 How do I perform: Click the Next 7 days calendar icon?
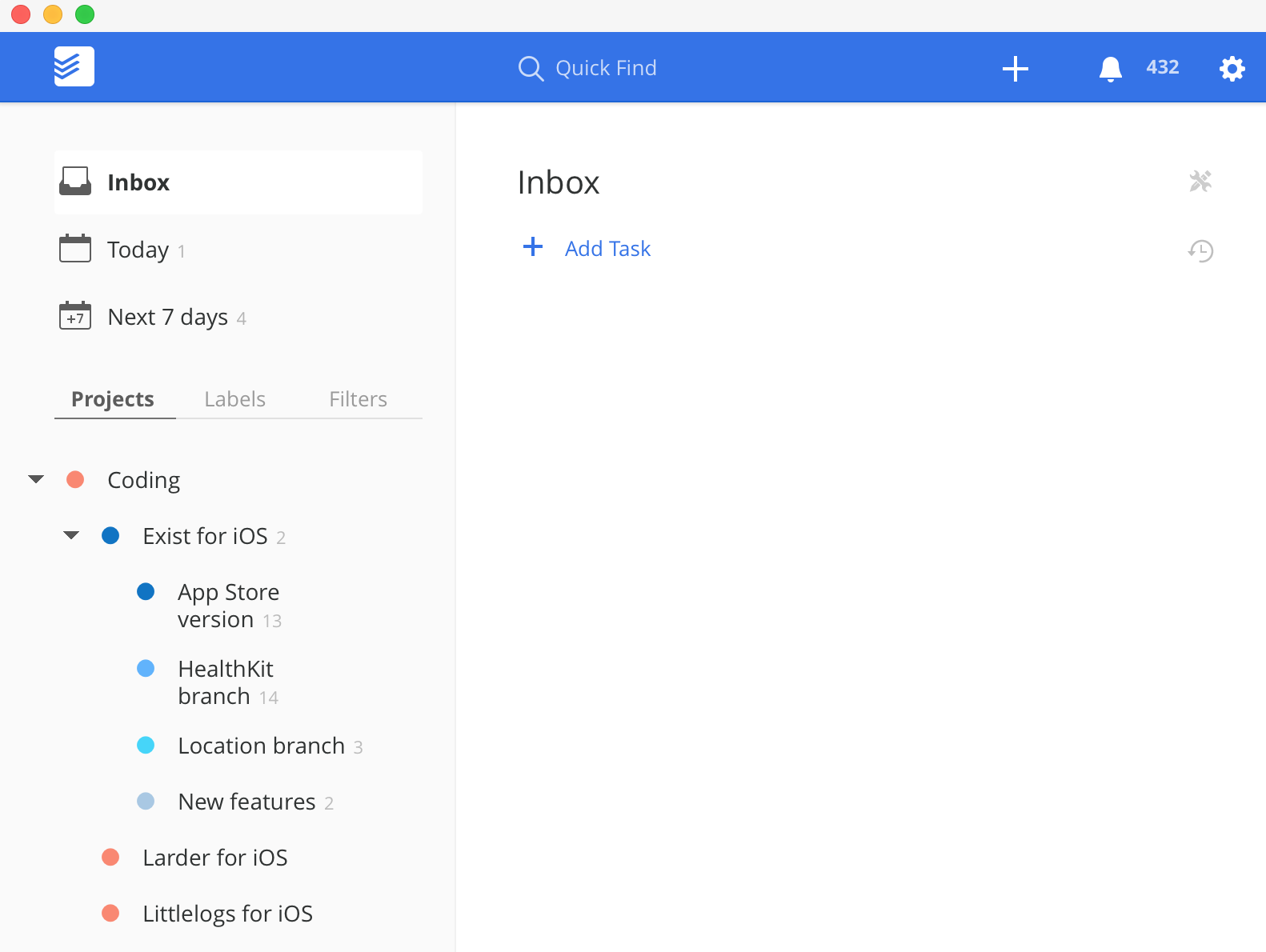75,315
